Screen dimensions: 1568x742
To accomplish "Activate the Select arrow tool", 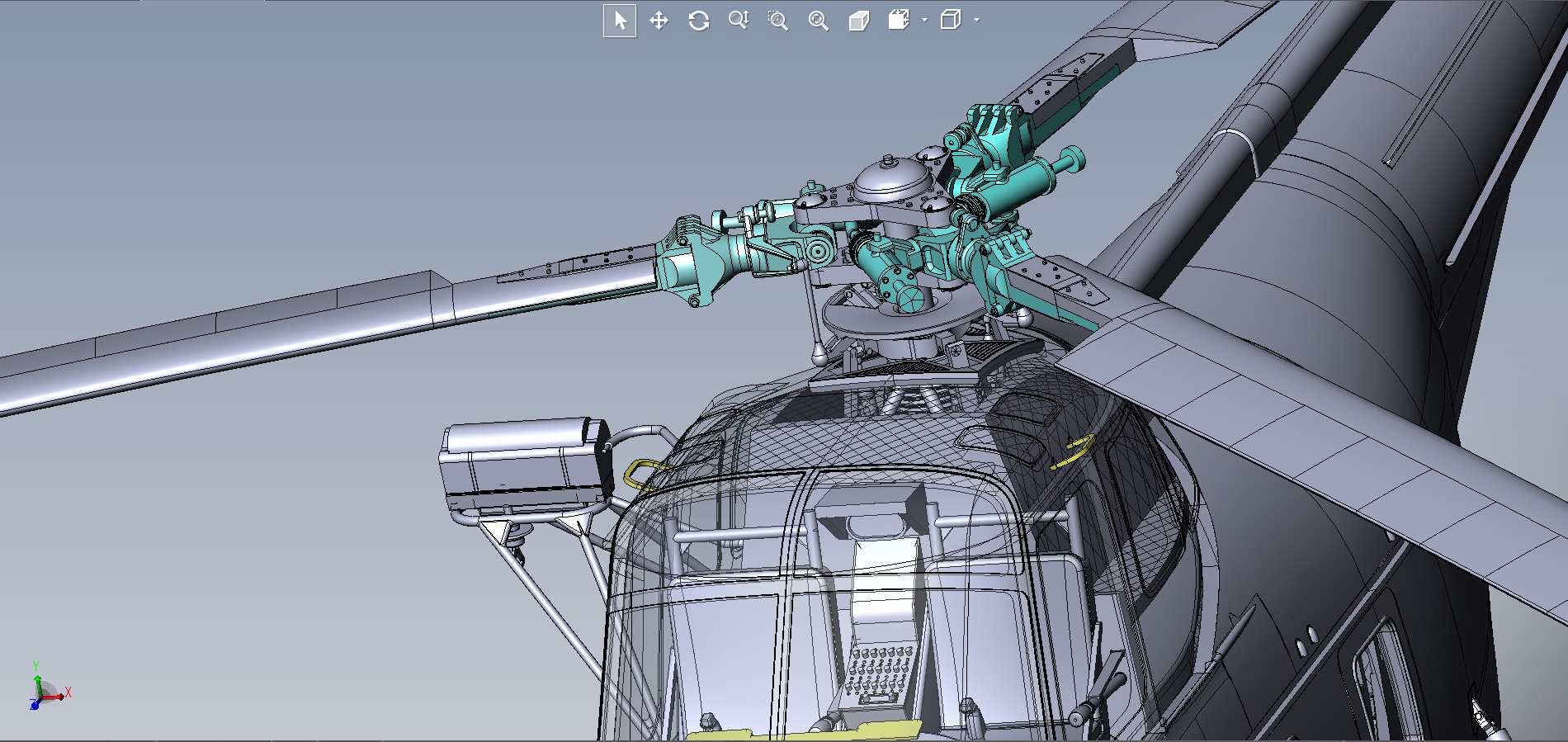I will 620,21.
